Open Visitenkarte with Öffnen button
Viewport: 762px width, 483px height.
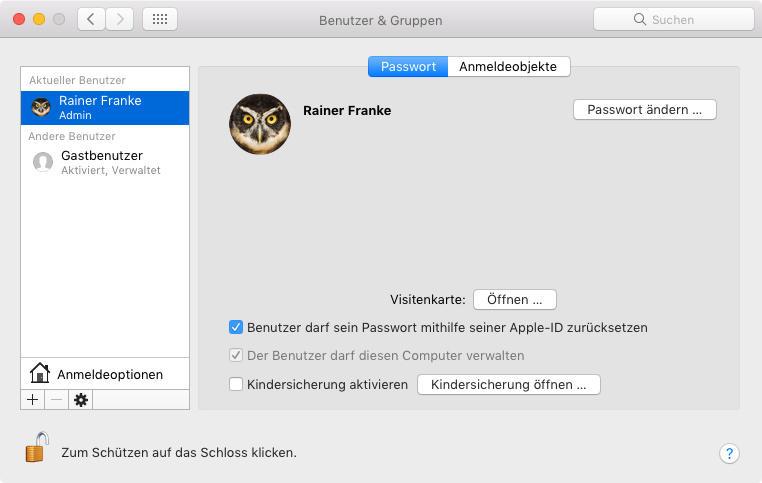515,299
